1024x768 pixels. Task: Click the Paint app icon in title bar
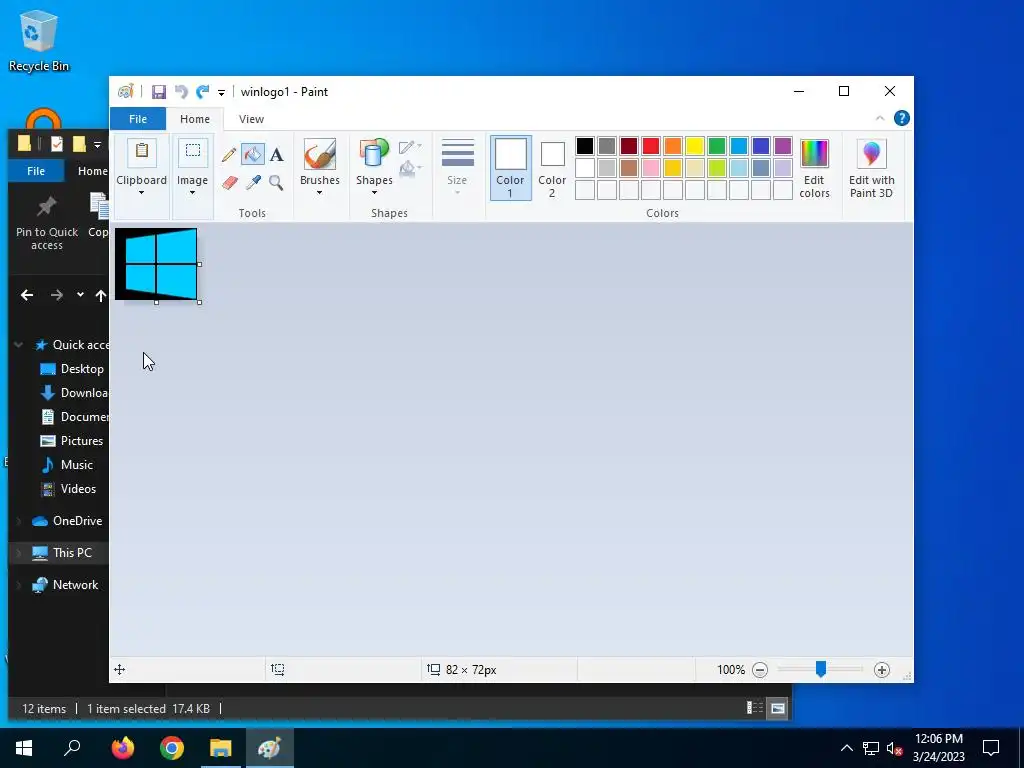click(x=125, y=92)
